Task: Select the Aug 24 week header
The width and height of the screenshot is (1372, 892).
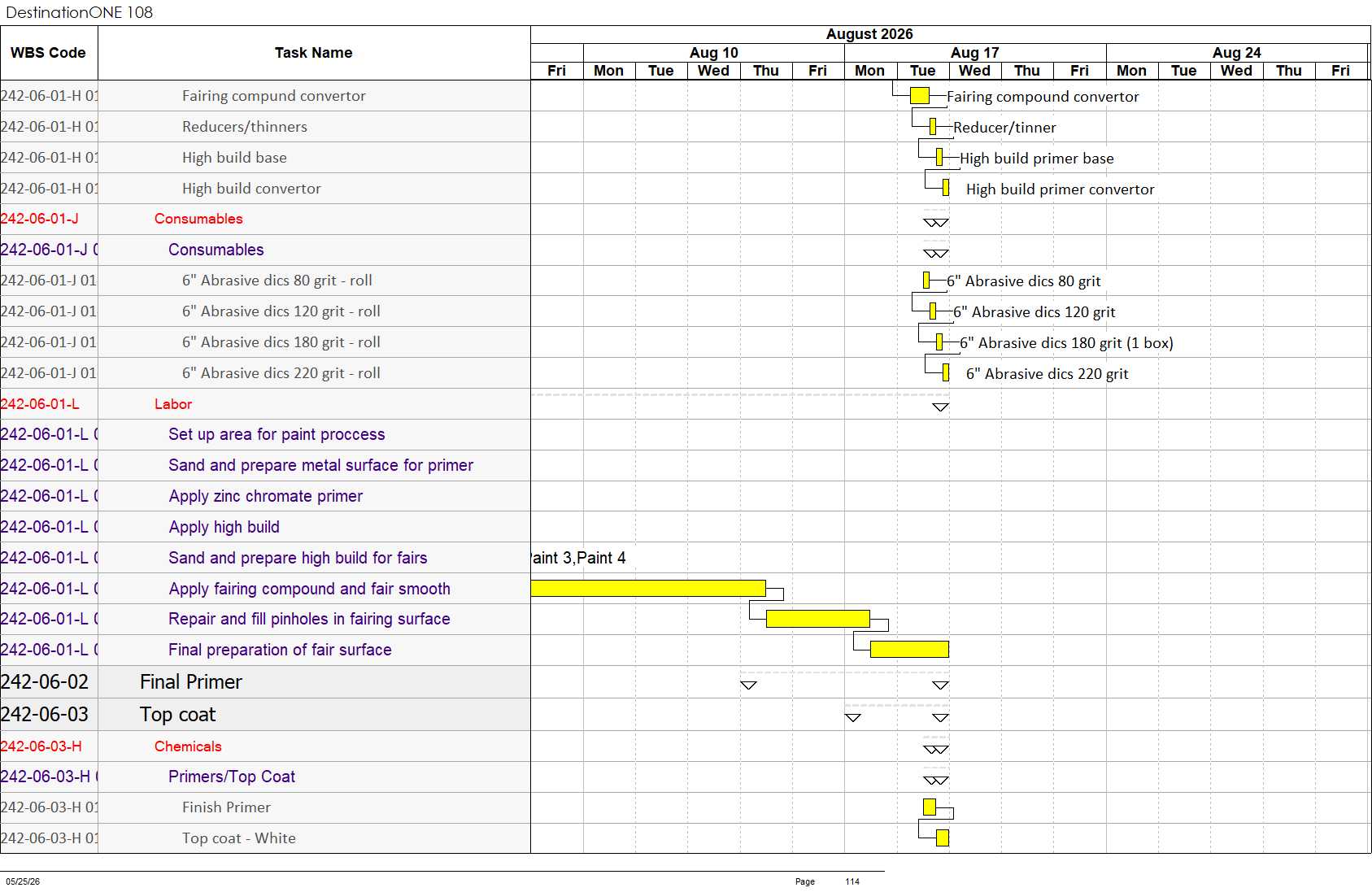Action: (x=1237, y=53)
